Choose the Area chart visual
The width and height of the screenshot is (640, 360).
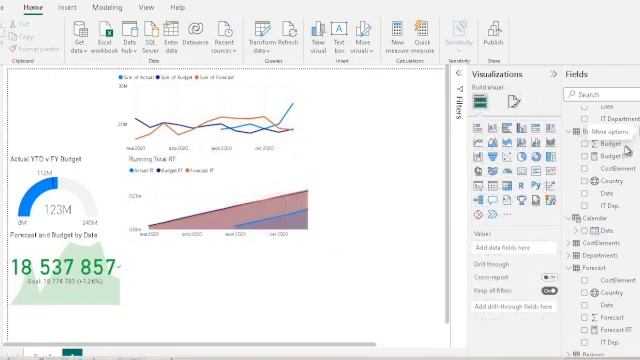[x=493, y=142]
